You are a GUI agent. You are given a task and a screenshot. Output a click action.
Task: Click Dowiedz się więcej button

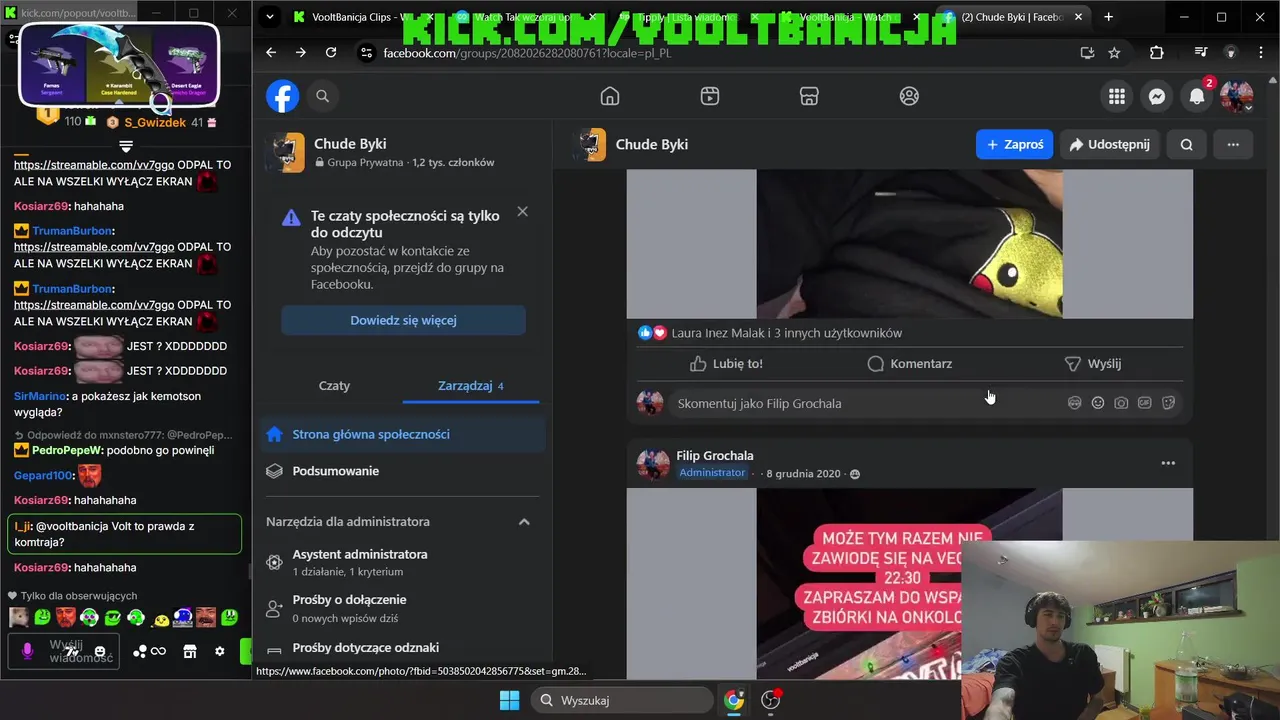click(x=403, y=321)
